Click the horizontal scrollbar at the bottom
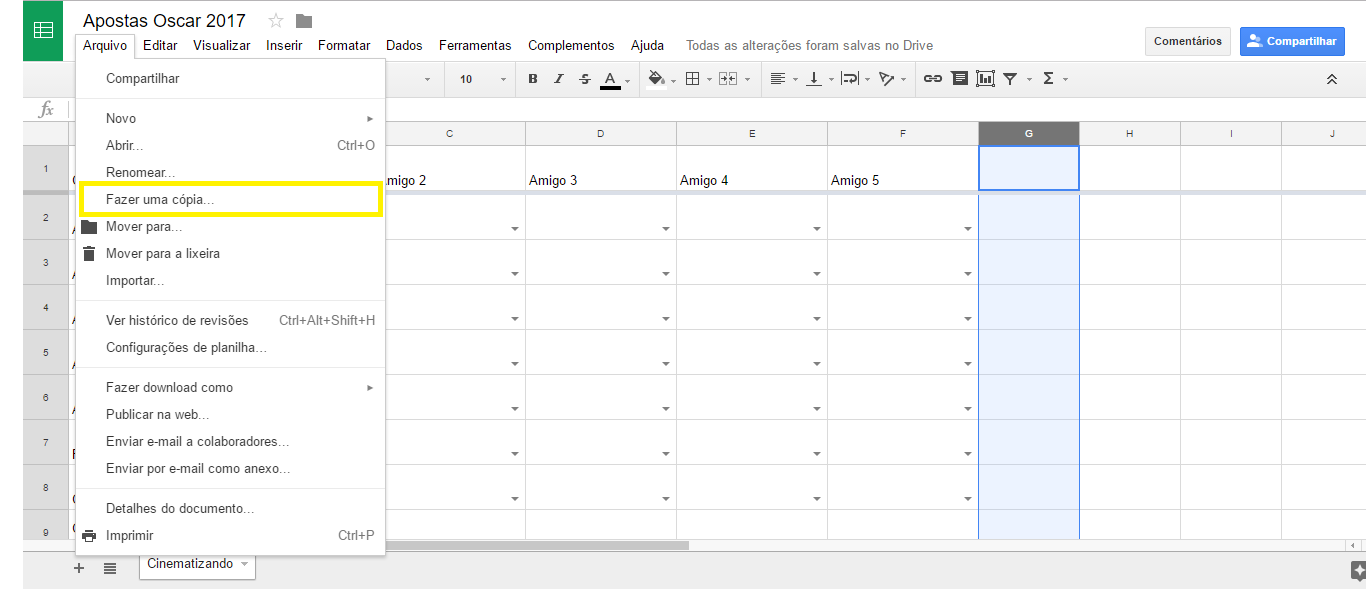This screenshot has width=1366, height=589. pyautogui.click(x=537, y=545)
